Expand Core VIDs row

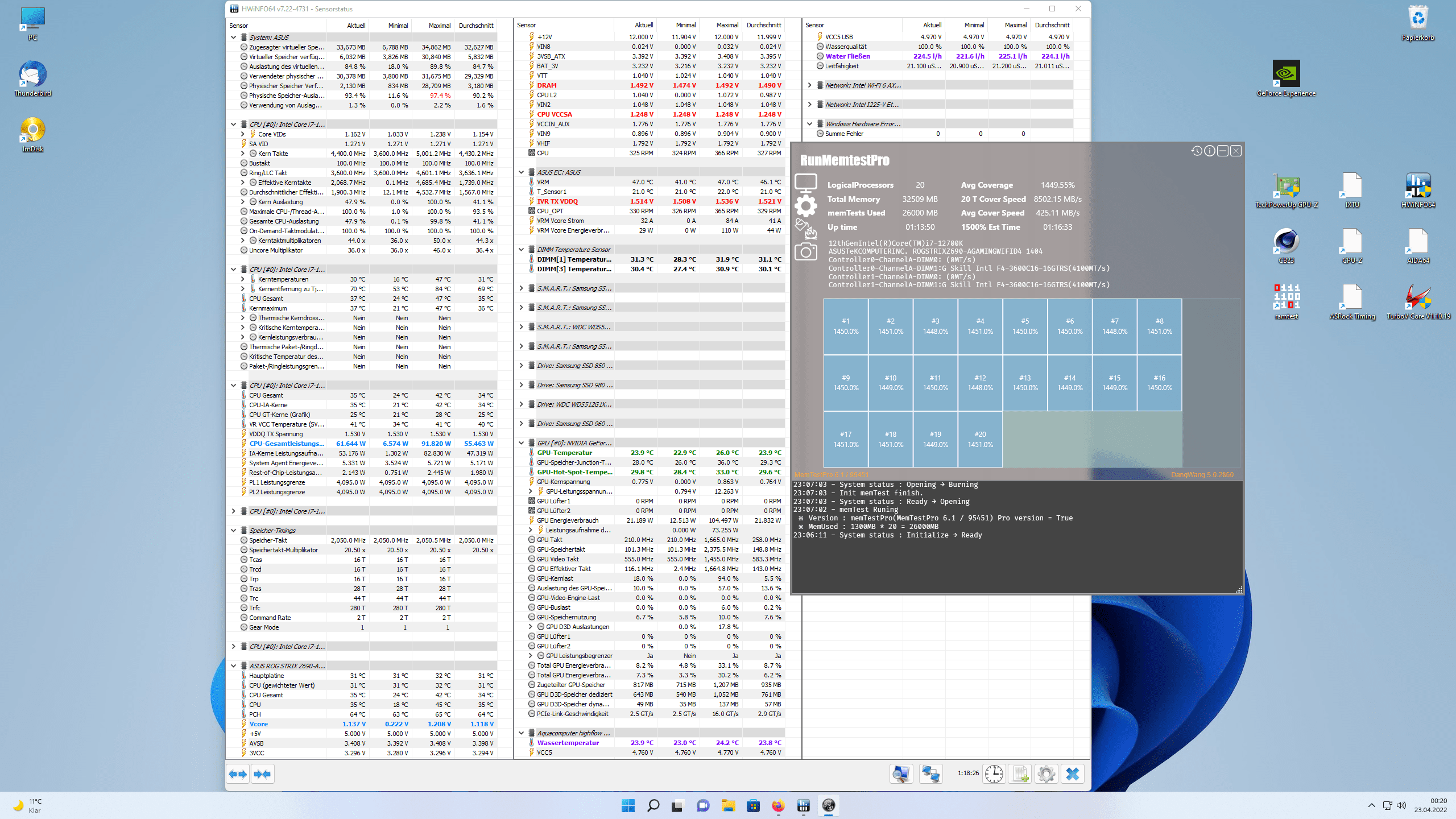coord(242,134)
